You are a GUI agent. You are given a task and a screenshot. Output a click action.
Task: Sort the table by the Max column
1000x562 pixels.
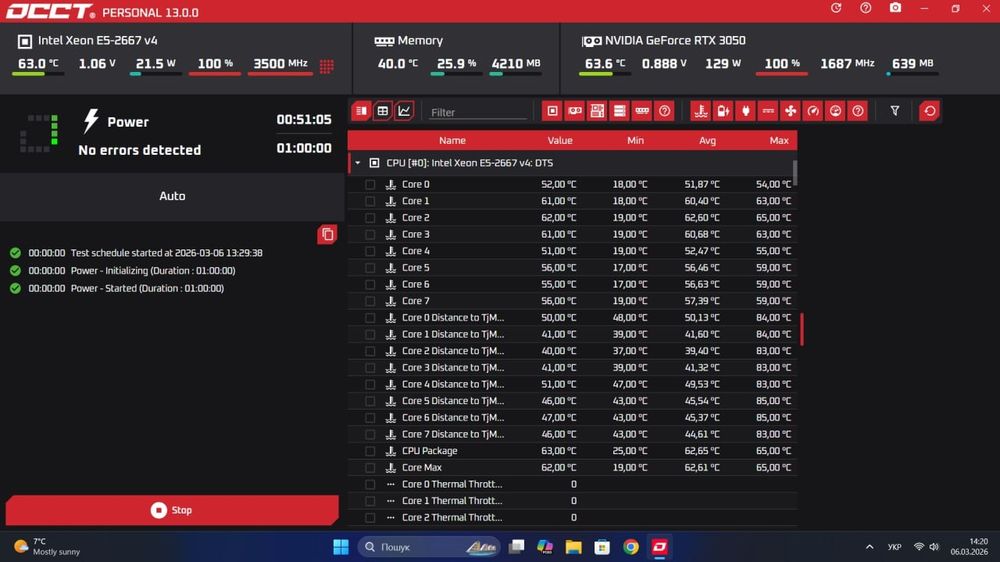pos(779,140)
